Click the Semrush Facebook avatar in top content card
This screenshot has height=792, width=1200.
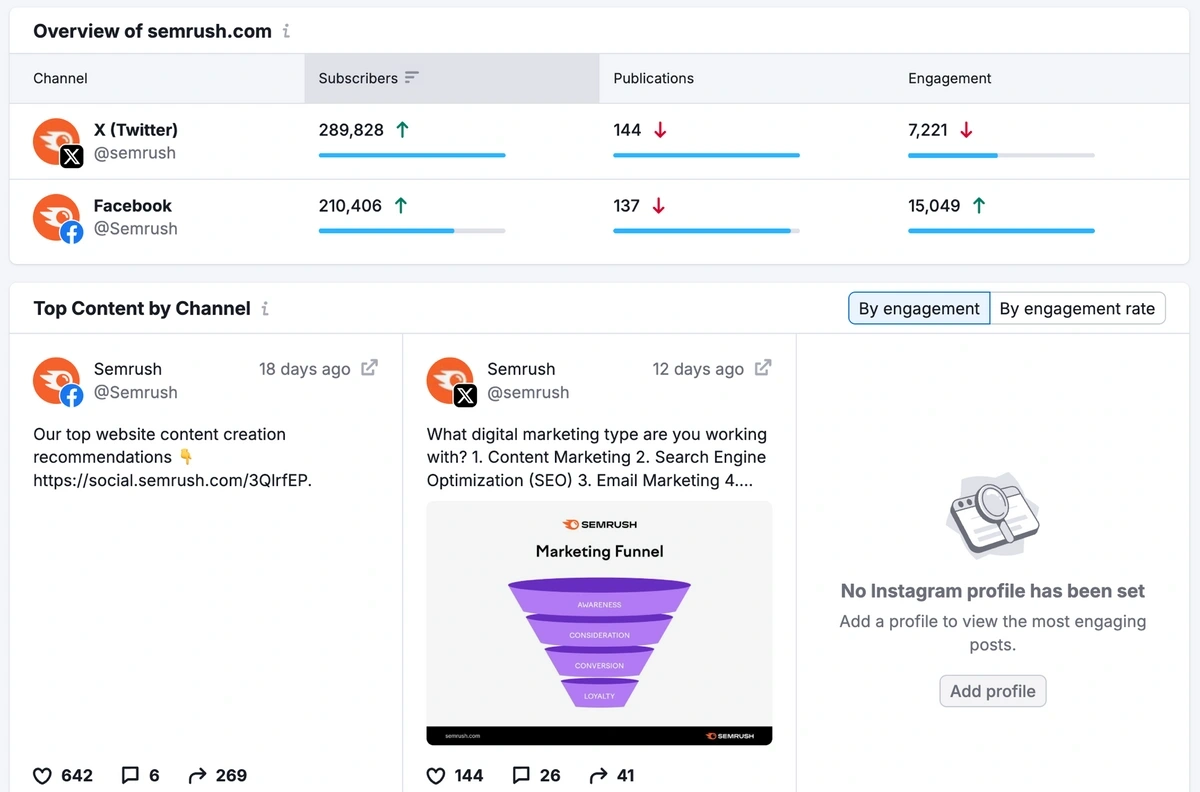[57, 382]
